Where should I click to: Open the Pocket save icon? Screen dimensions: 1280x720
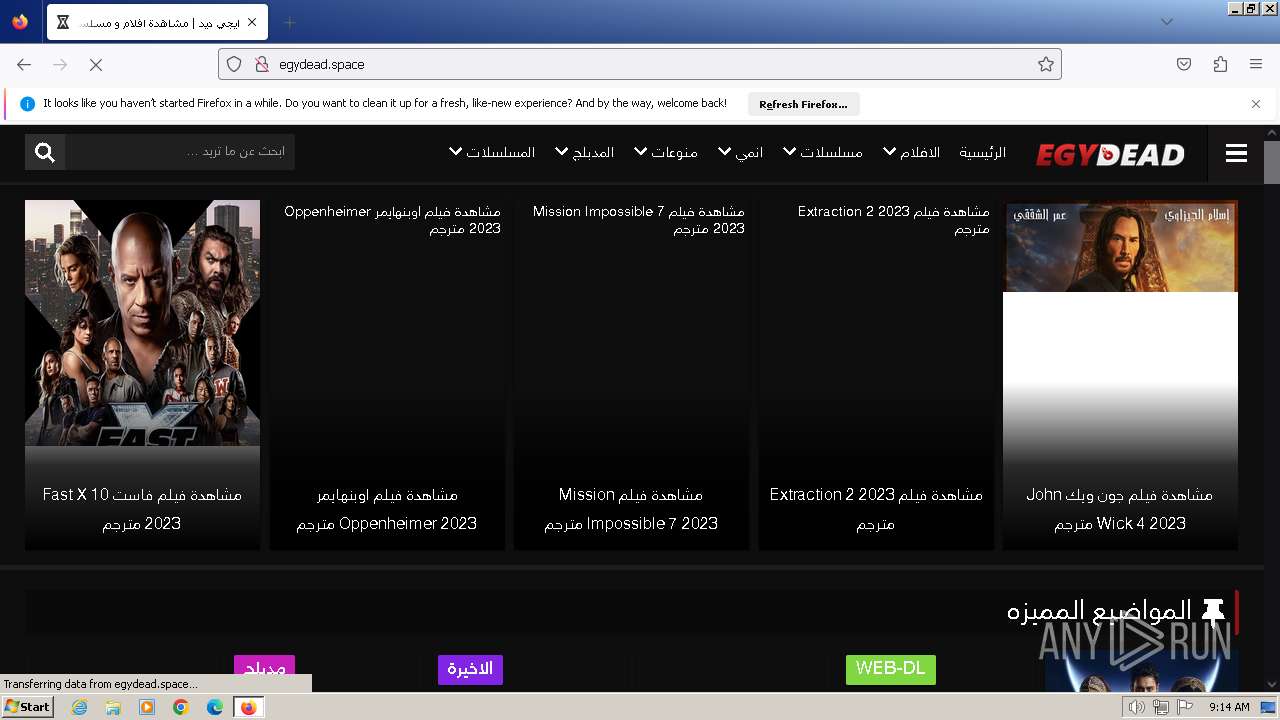tap(1184, 64)
